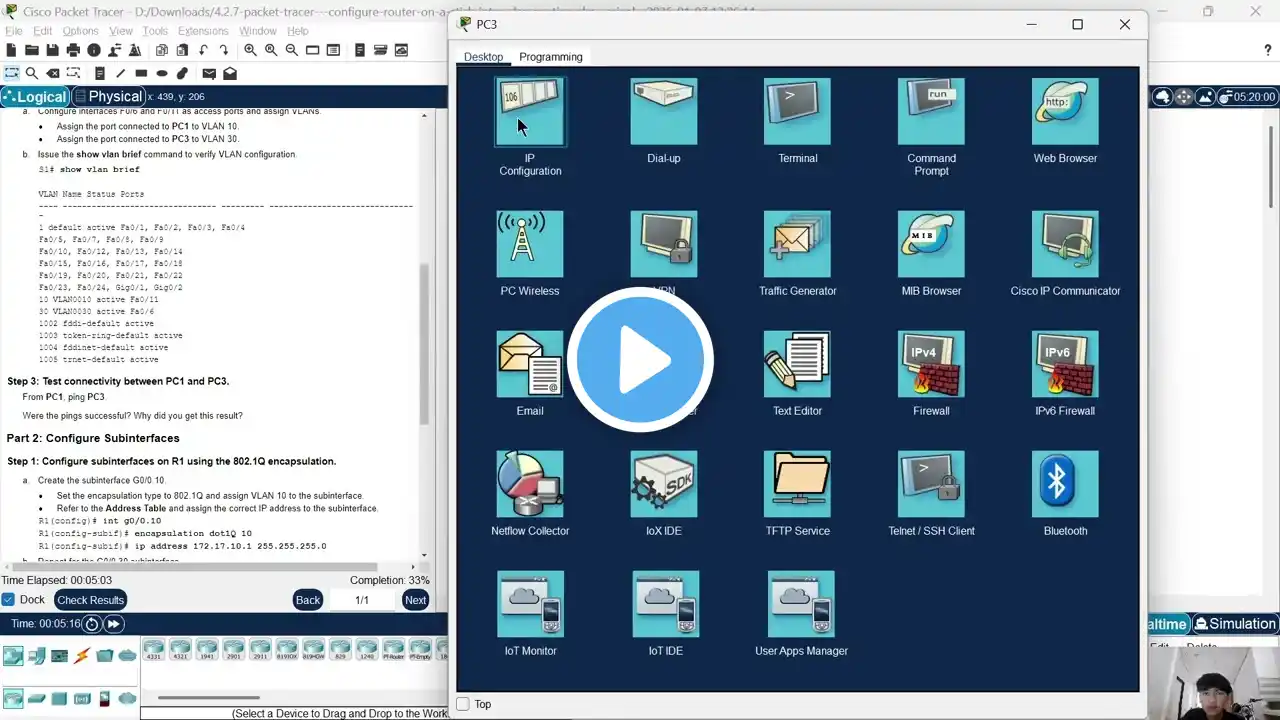The image size is (1280, 720).
Task: Open the File menu
Action: [13, 31]
